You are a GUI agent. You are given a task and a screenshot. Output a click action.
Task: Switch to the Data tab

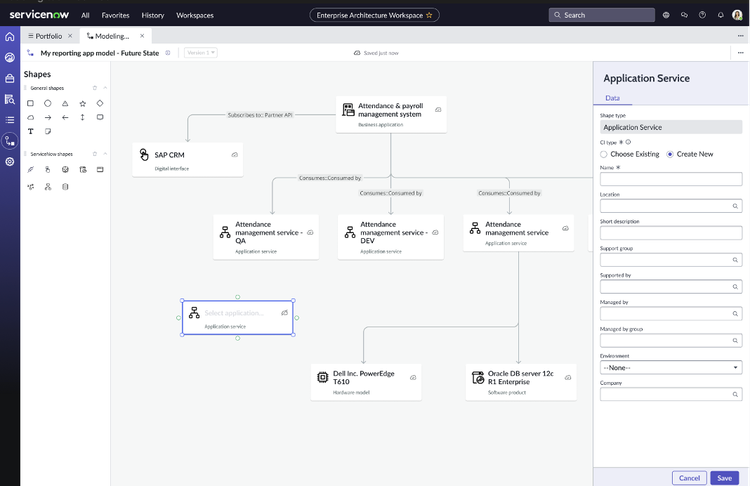click(612, 98)
